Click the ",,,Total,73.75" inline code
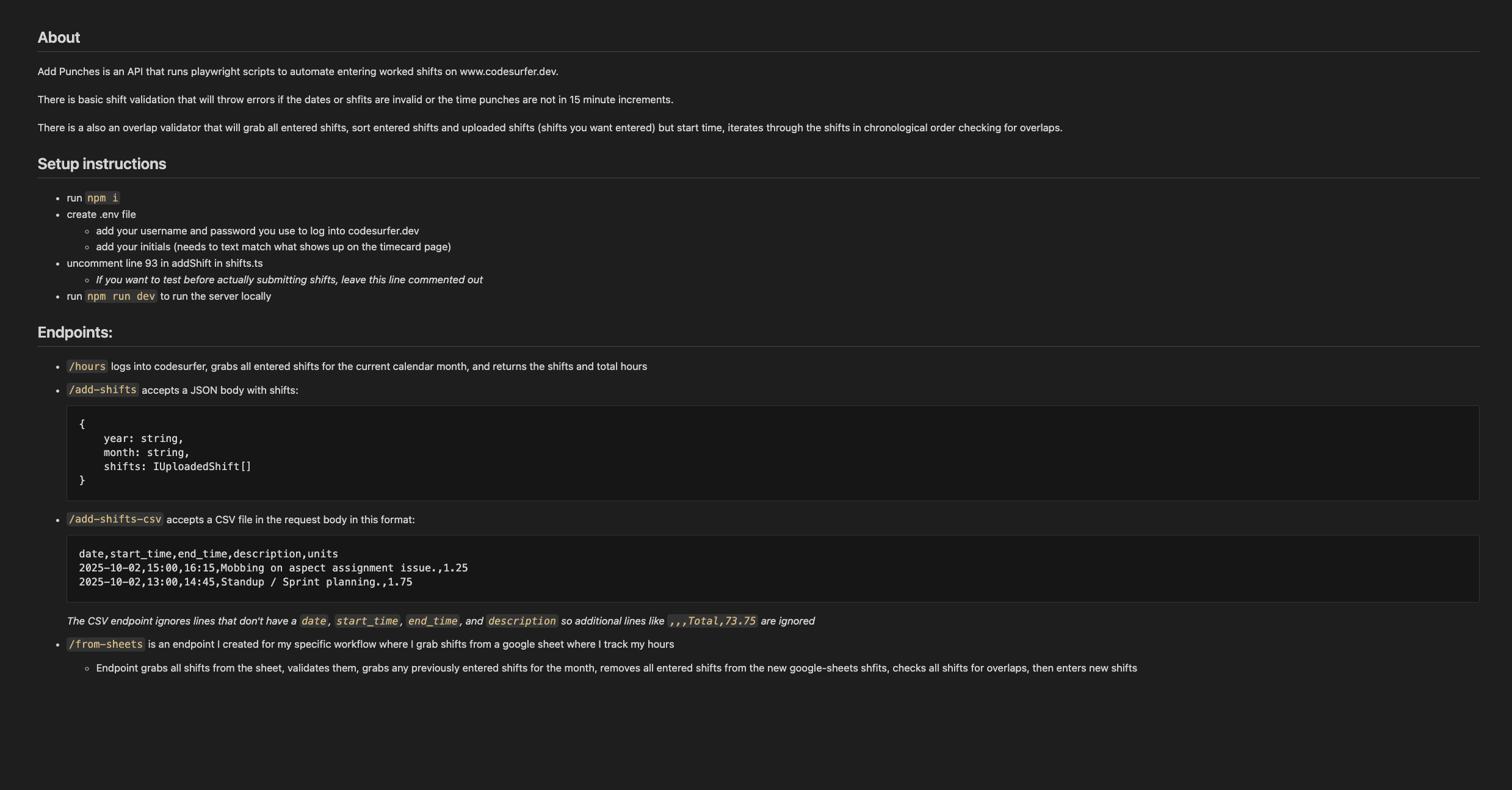The height and width of the screenshot is (790, 1512). [712, 621]
